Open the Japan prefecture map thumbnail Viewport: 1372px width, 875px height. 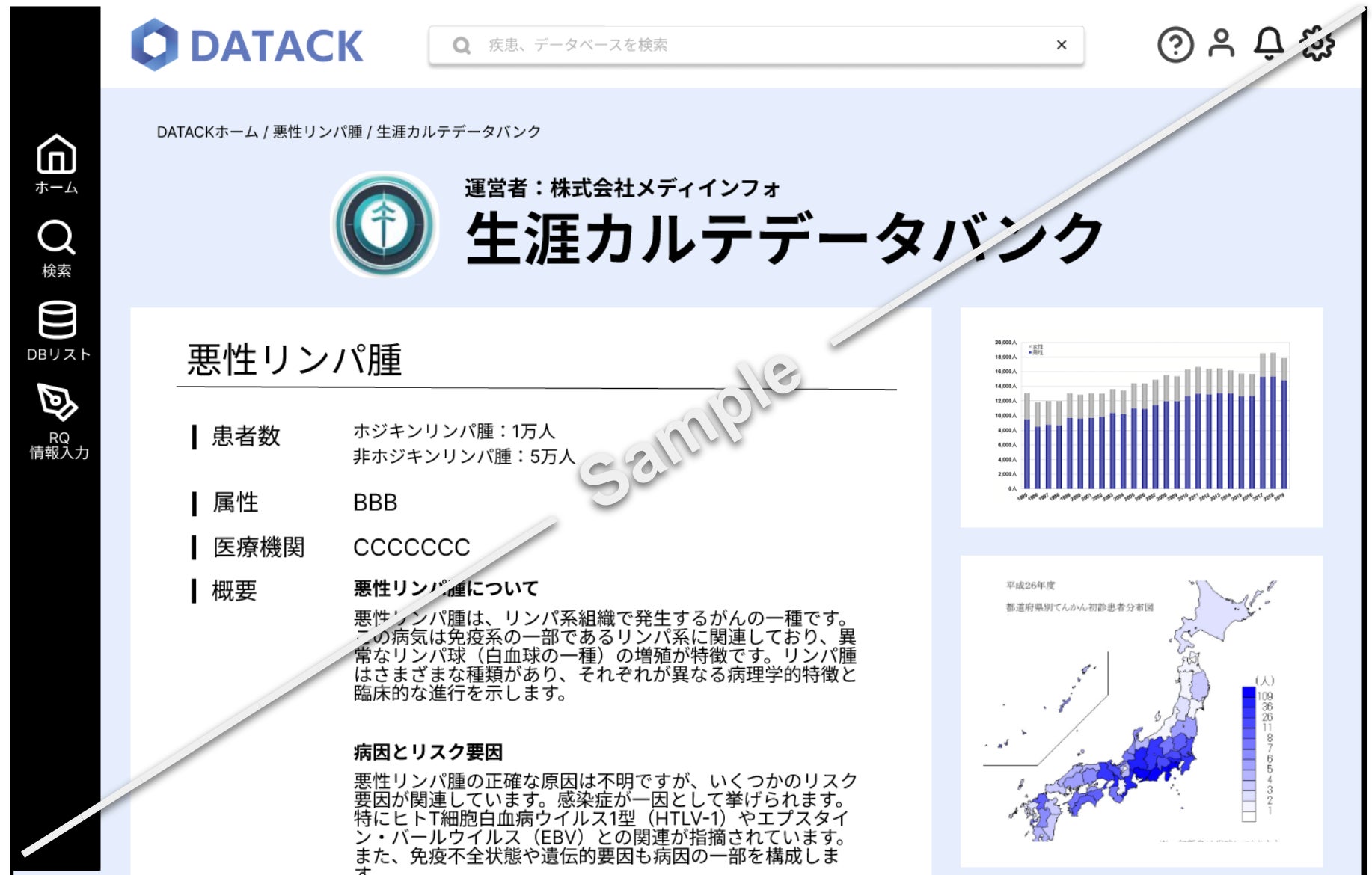[x=1141, y=710]
